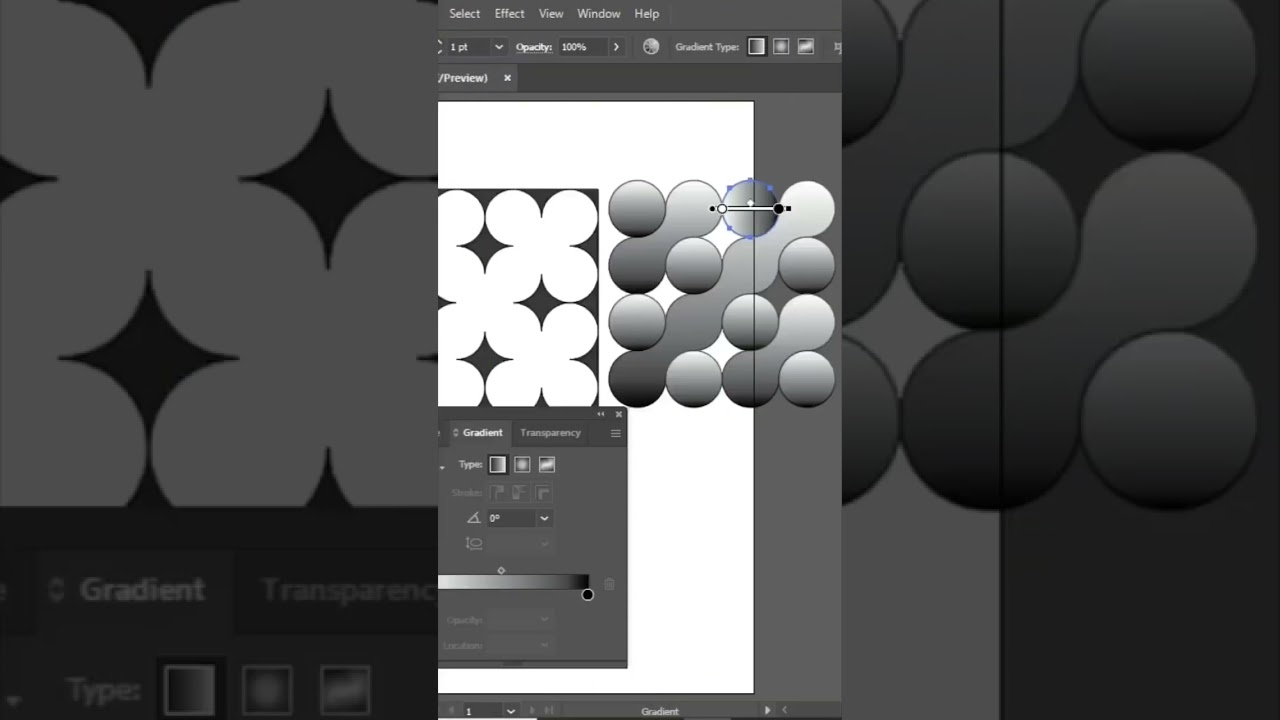Click black endpoint of gradient annotator on canvas

[x=778, y=209]
